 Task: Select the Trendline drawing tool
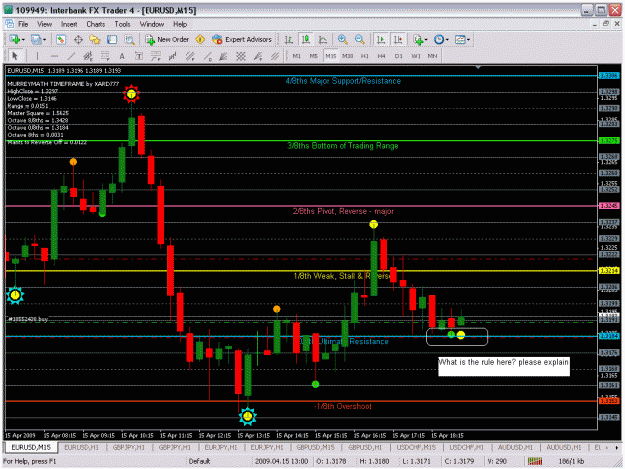coord(71,56)
